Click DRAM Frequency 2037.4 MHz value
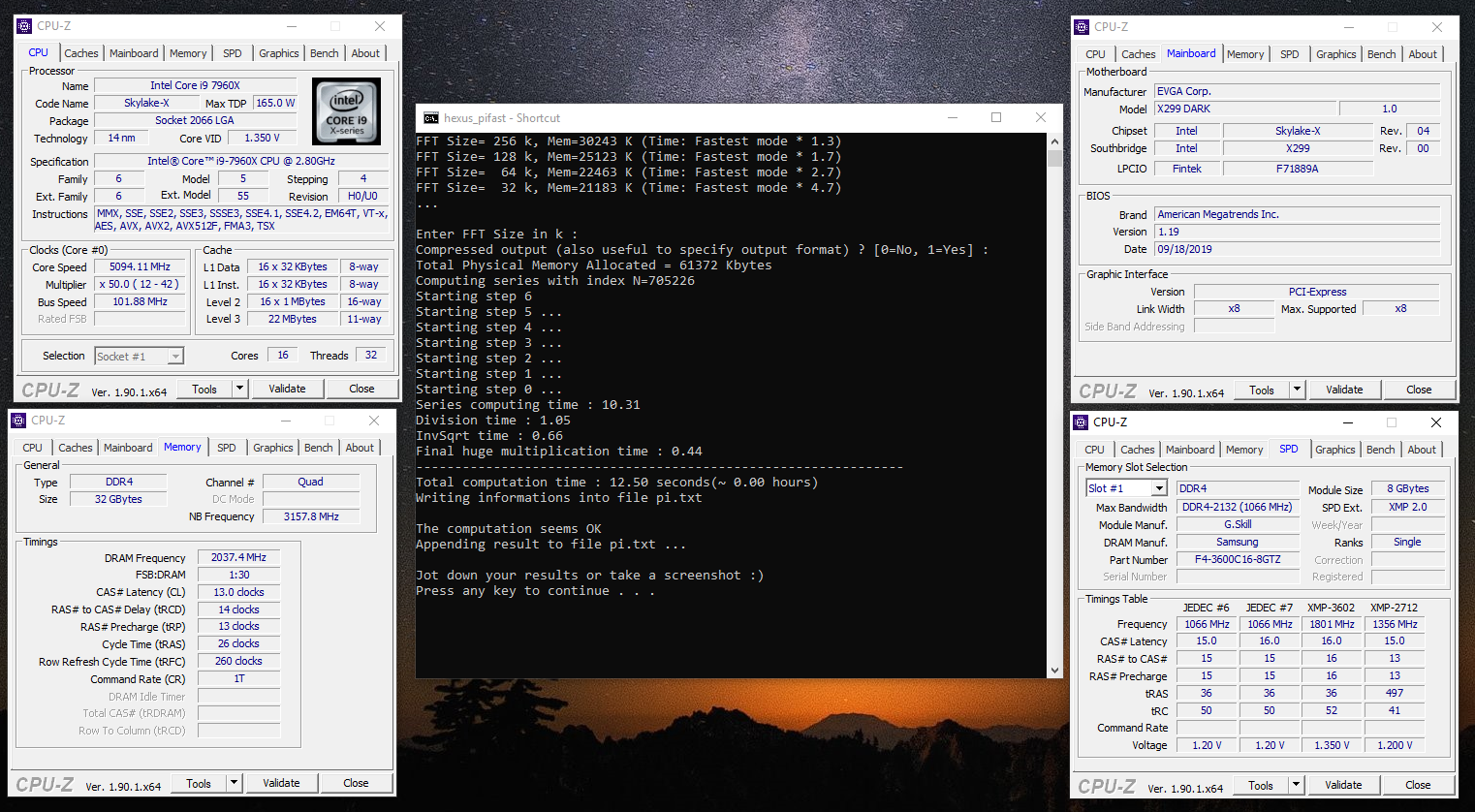This screenshot has height=812, width=1475. (x=239, y=557)
